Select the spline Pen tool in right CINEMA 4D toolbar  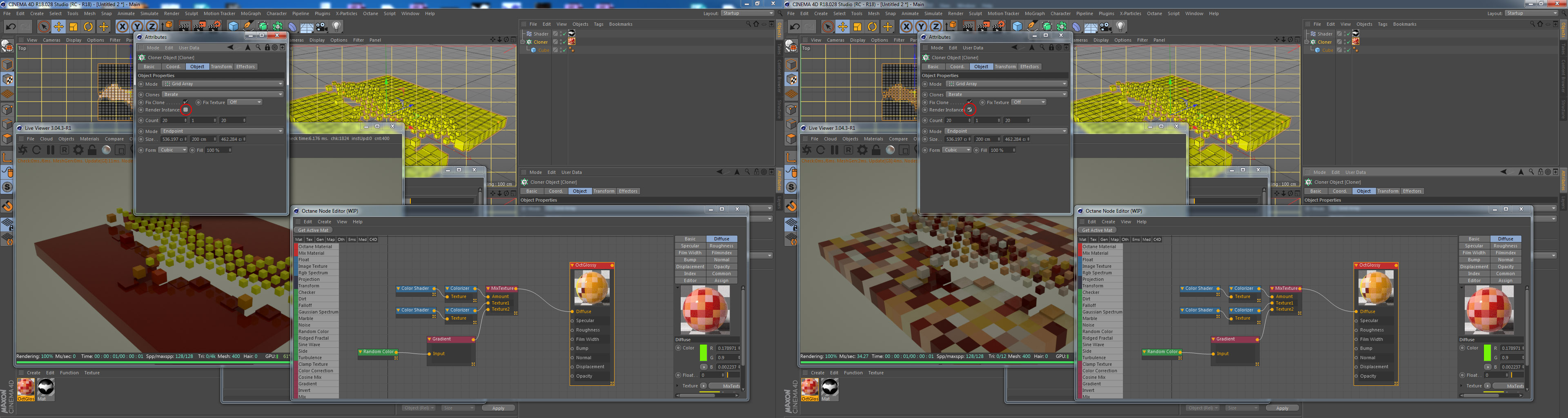coord(1032,26)
